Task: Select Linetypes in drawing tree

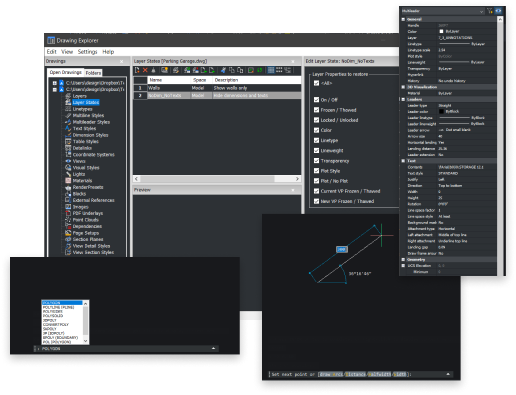Action: (x=82, y=109)
